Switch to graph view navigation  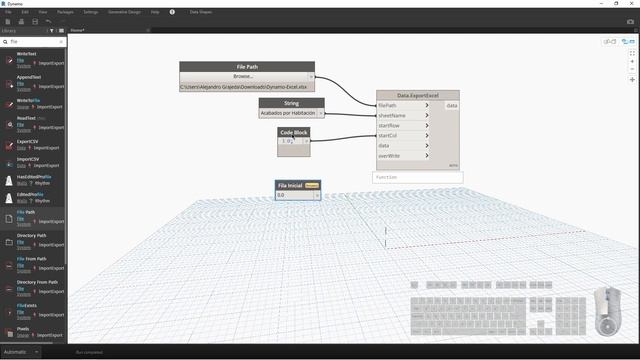[x=628, y=42]
